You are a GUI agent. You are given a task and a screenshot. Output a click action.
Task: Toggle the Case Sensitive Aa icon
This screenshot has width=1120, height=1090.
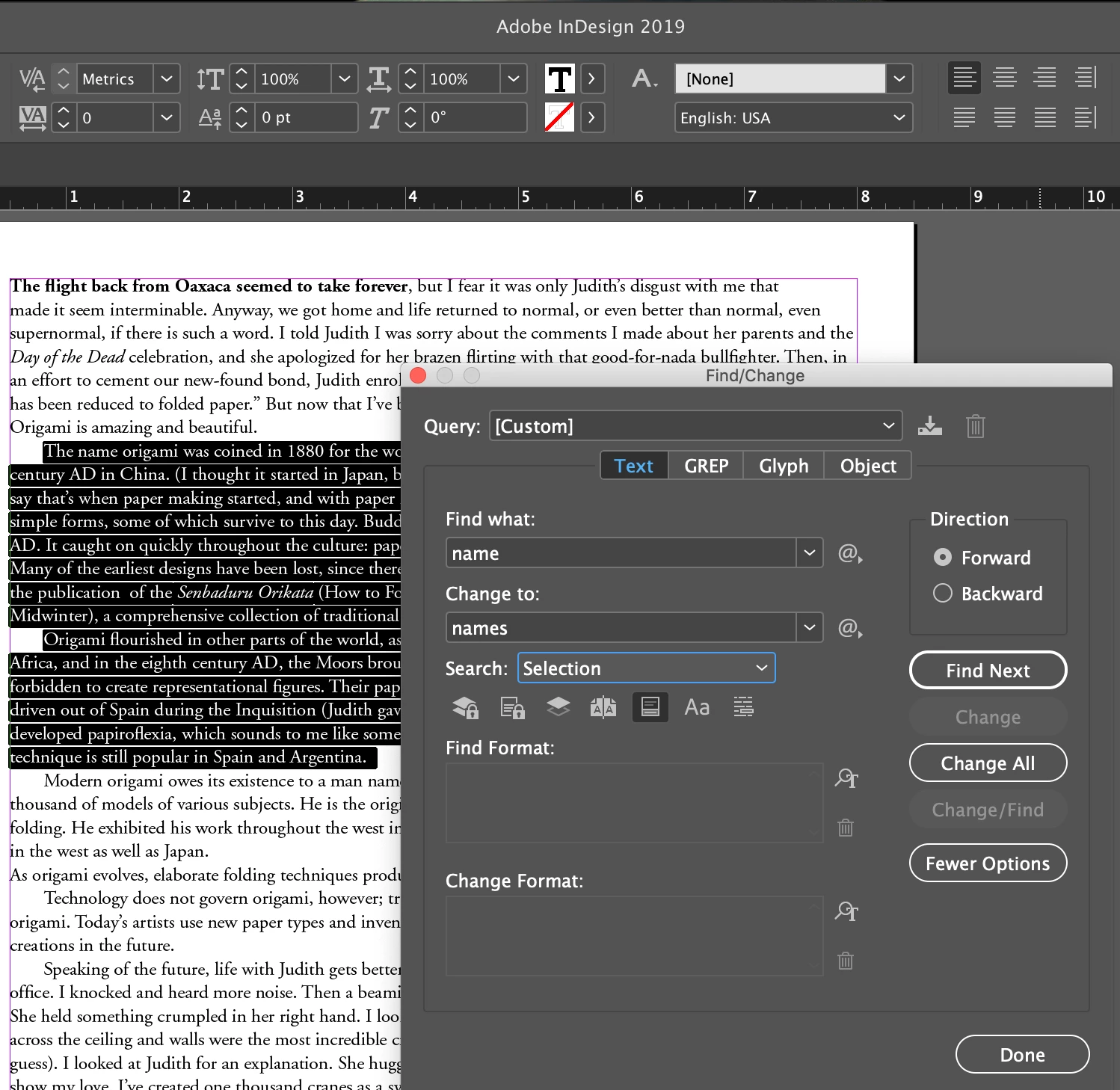697,707
